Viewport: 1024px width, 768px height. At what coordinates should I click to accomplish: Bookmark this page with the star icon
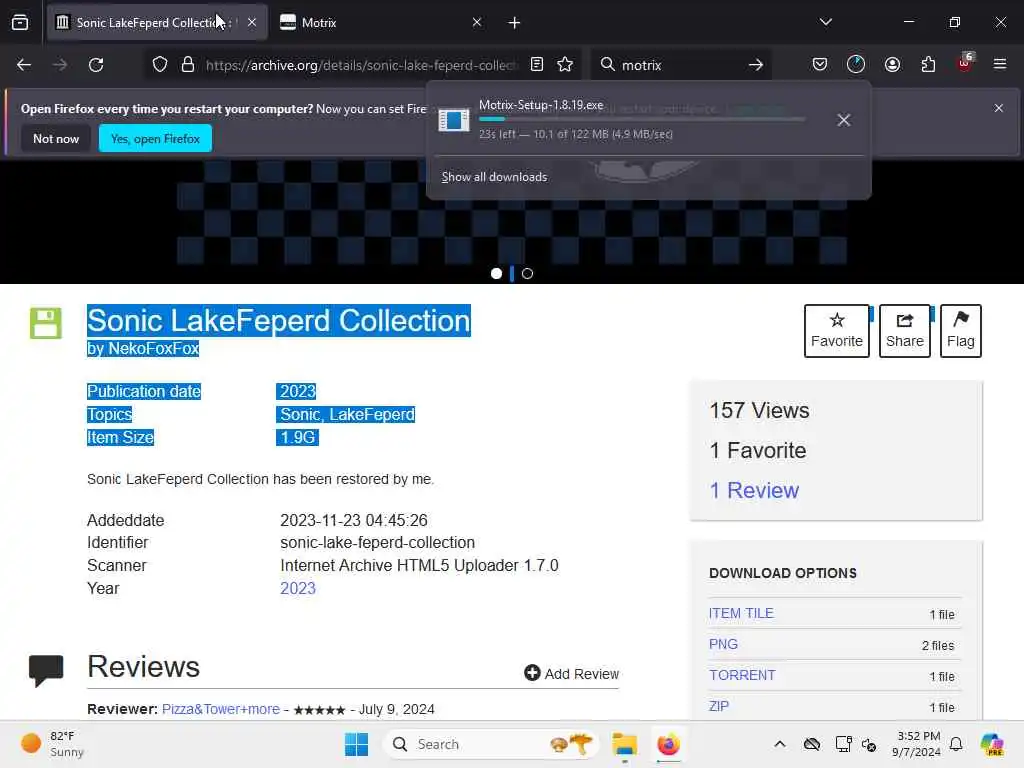coord(565,65)
